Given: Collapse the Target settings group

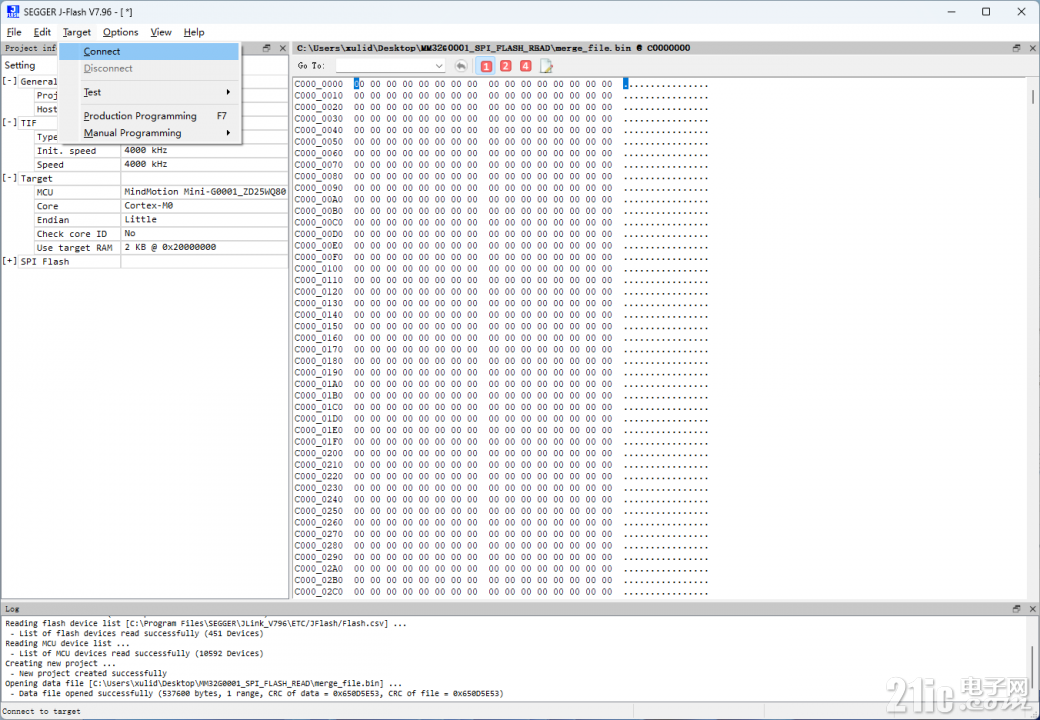Looking at the screenshot, I should pyautogui.click(x=9, y=178).
